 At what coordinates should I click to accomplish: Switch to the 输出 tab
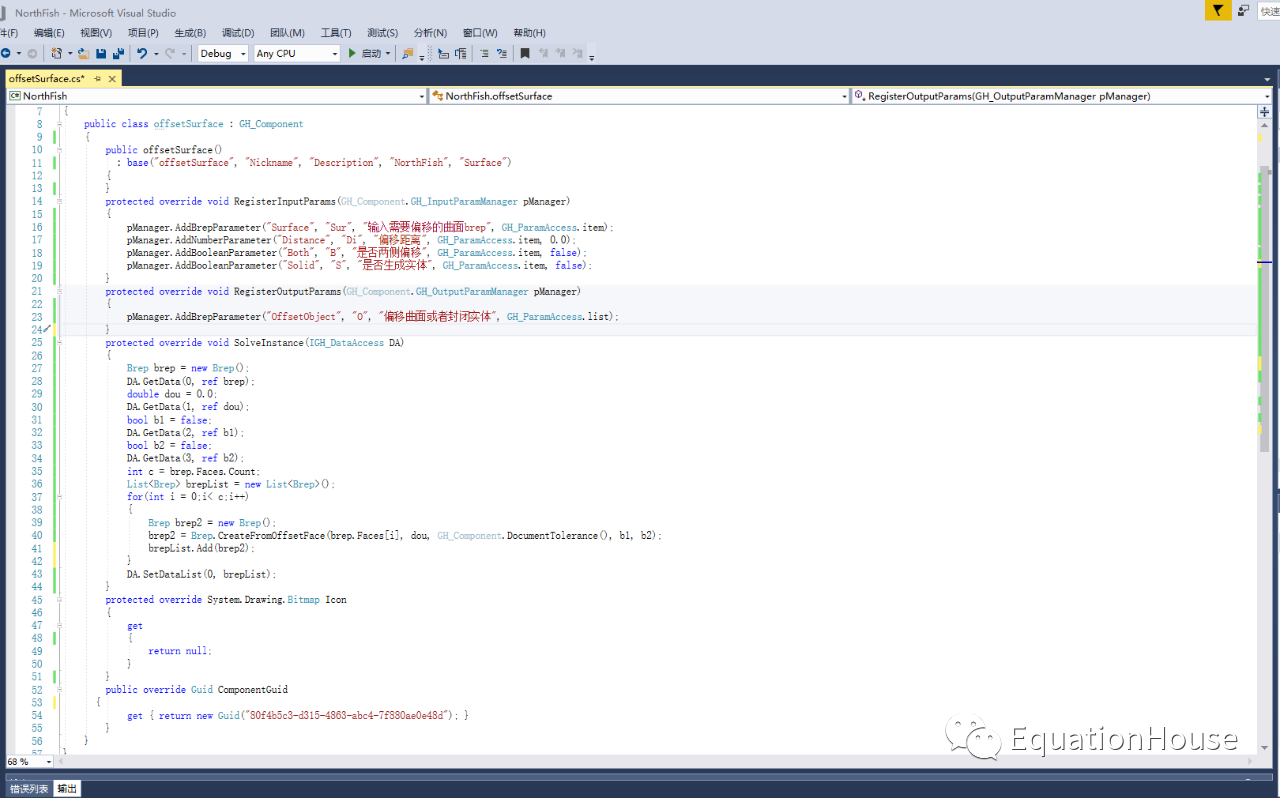67,789
